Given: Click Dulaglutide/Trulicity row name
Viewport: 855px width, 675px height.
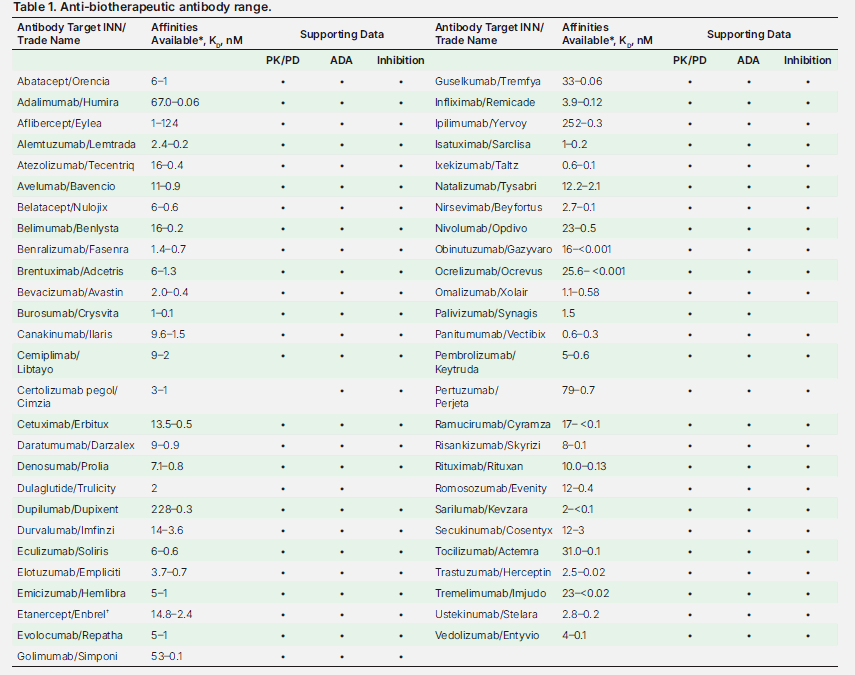Looking at the screenshot, I should 67,488.
